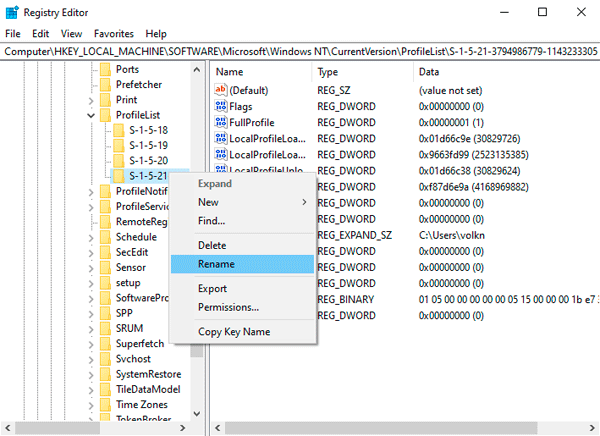Click the SystemRestore folder icon
Image resolution: width=600 pixels, height=436 pixels.
coord(105,374)
